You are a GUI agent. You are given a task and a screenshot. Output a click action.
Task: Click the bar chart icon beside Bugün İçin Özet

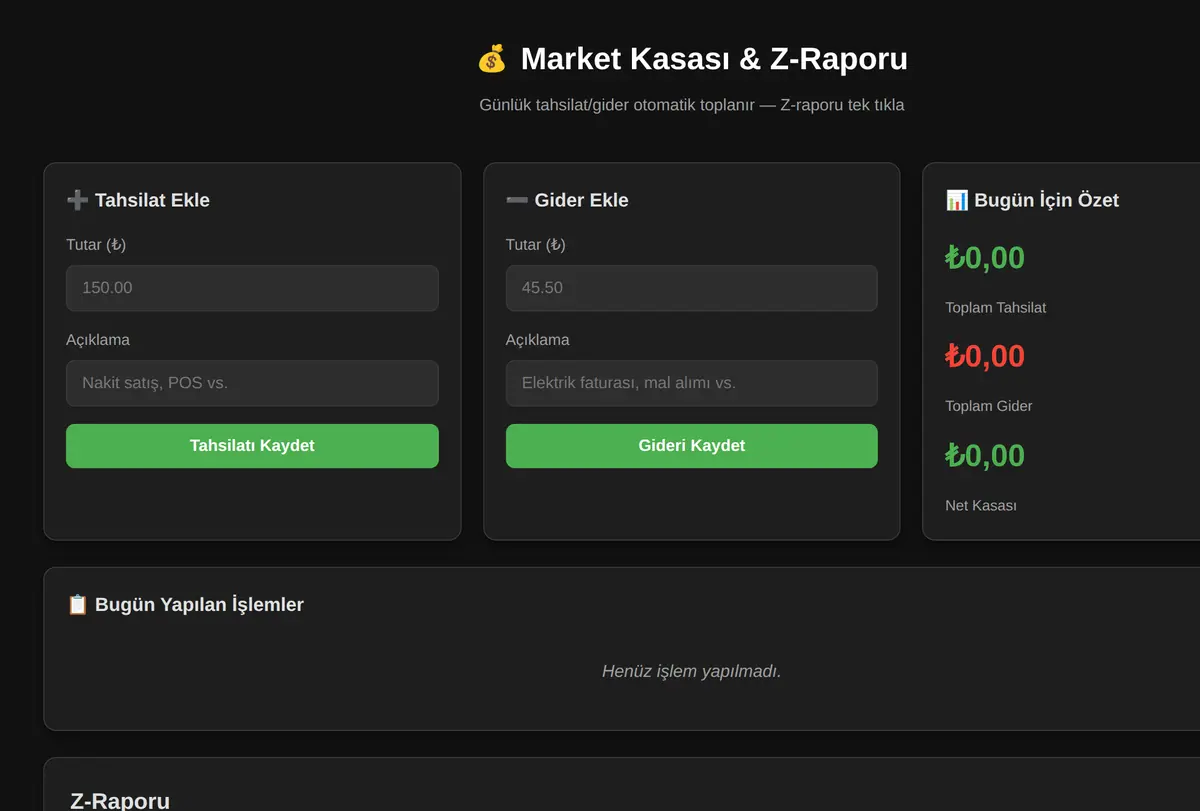pos(957,200)
